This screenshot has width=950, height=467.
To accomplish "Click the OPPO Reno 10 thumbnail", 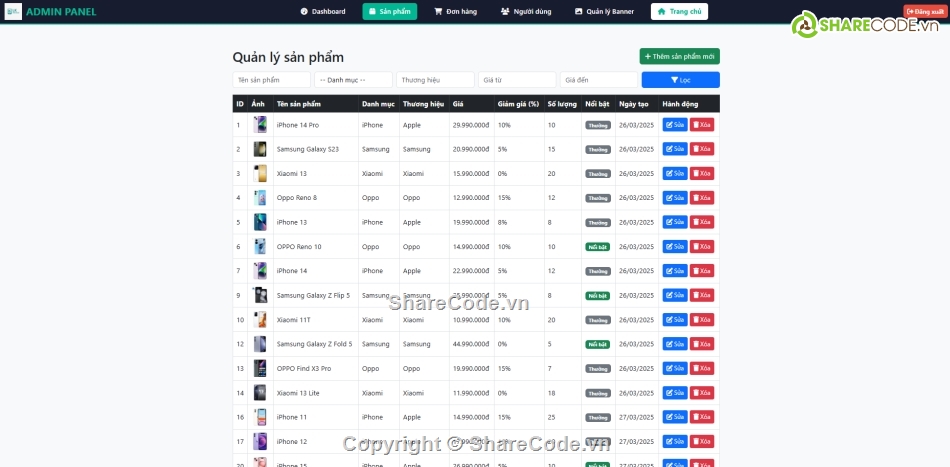I will tap(260, 247).
